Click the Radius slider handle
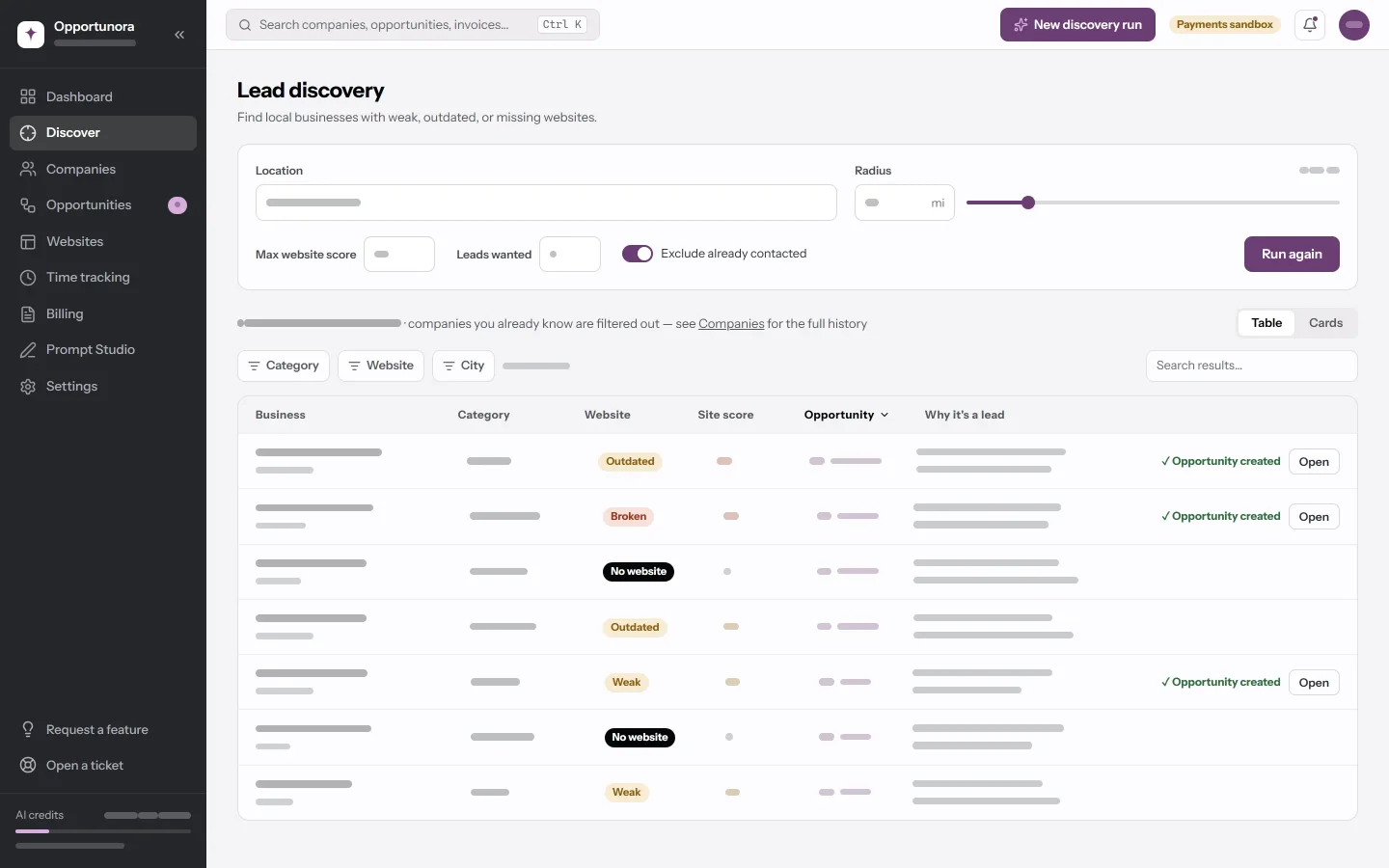The image size is (1389, 868). click(1028, 203)
